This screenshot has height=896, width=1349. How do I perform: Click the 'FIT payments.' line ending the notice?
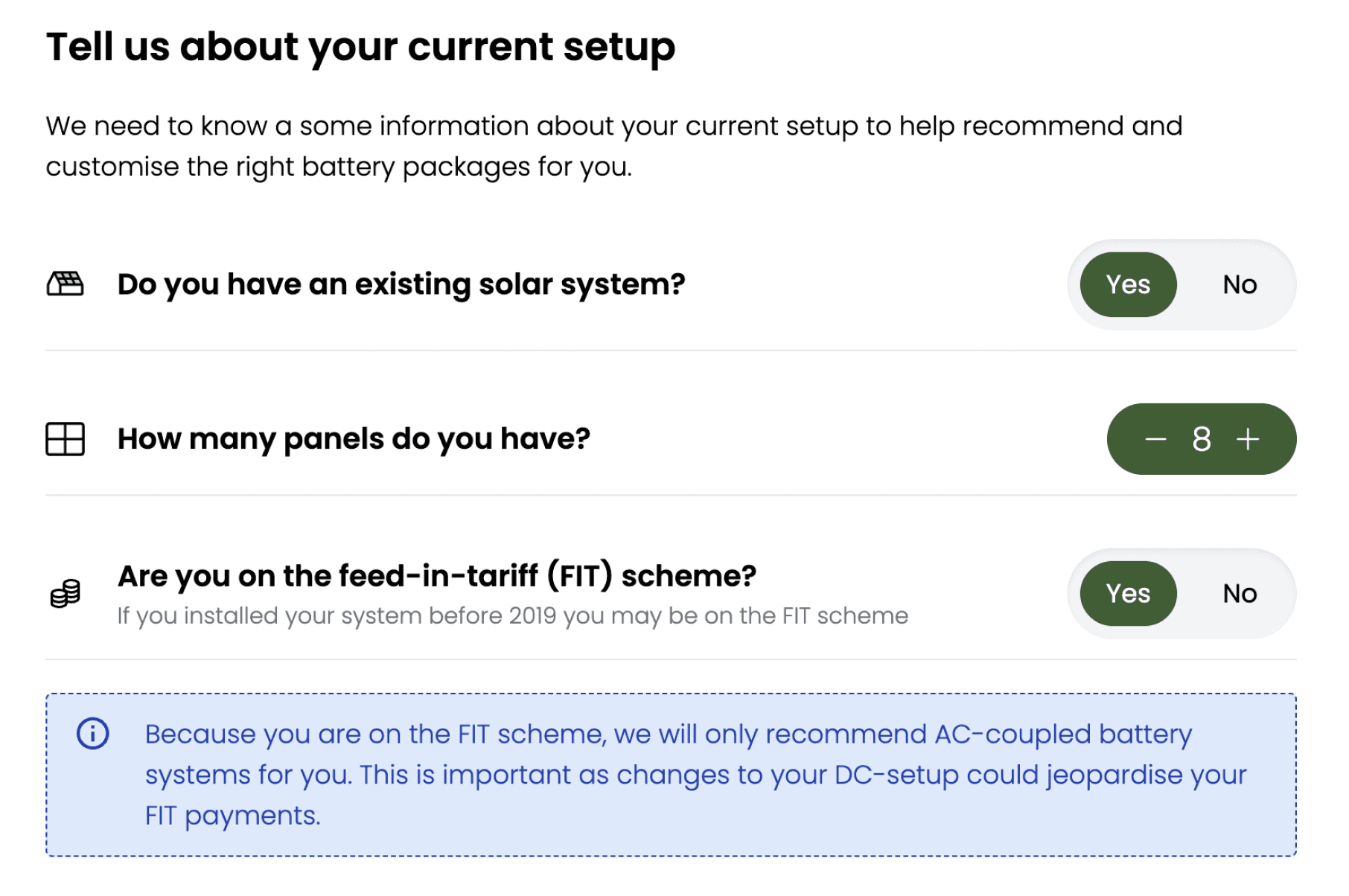232,816
